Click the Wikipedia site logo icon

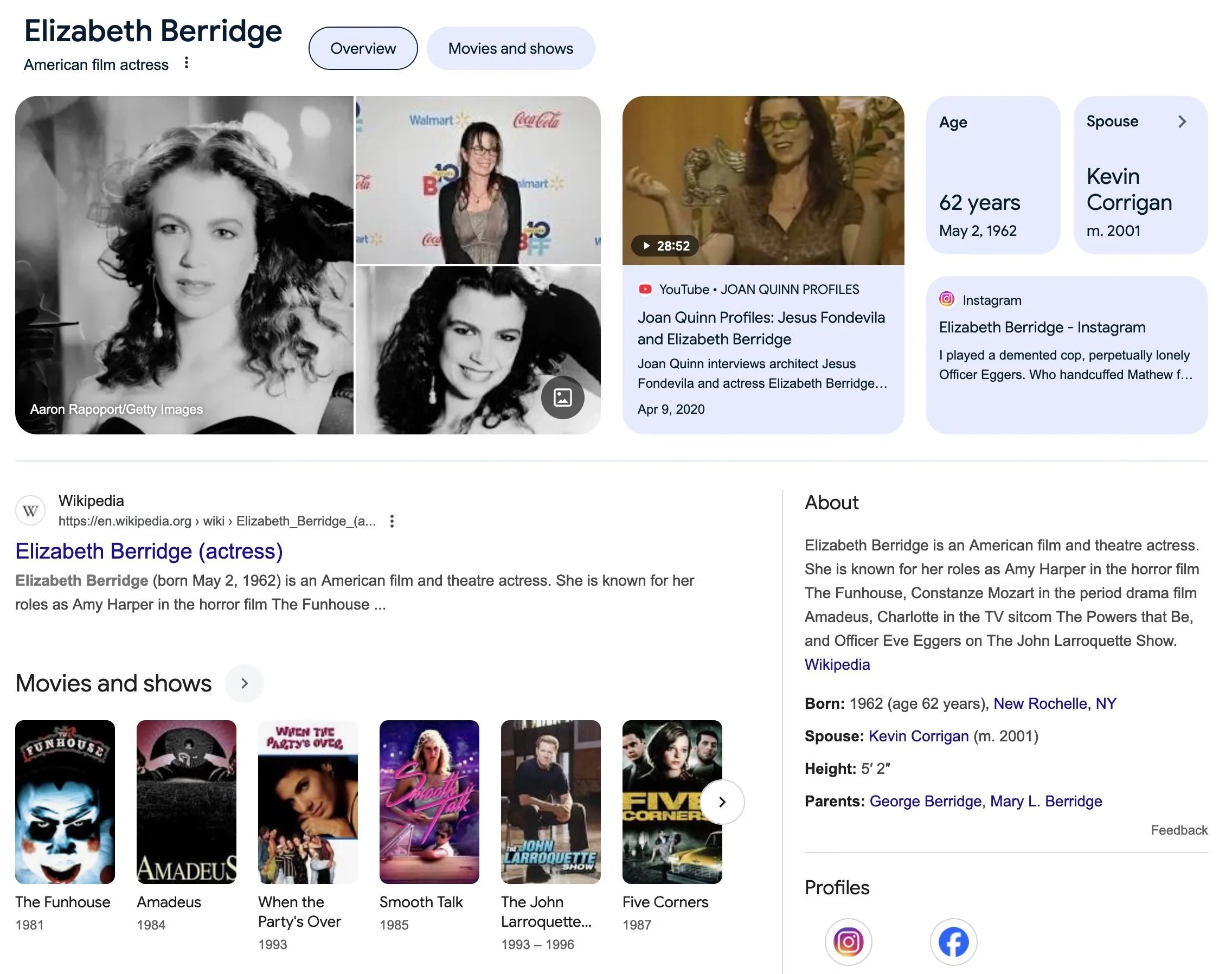click(x=30, y=510)
